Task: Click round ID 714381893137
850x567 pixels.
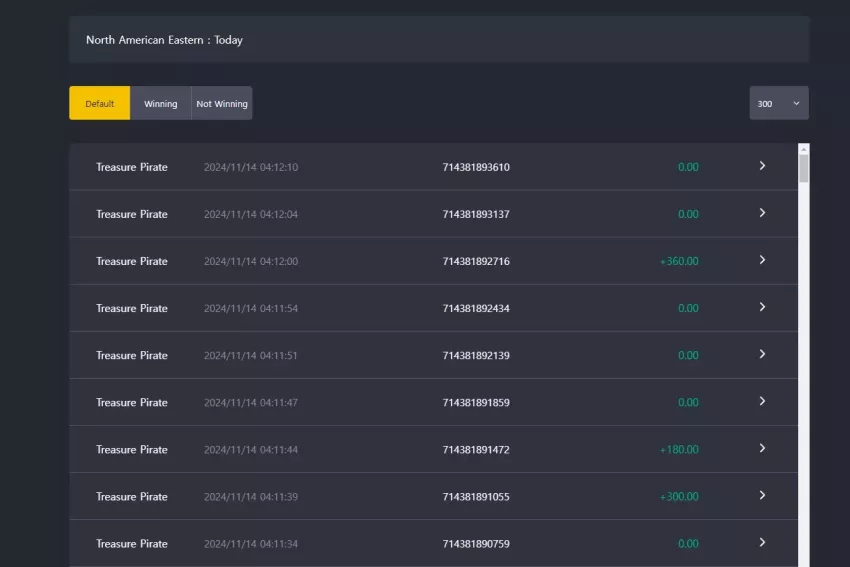Action: pos(476,214)
